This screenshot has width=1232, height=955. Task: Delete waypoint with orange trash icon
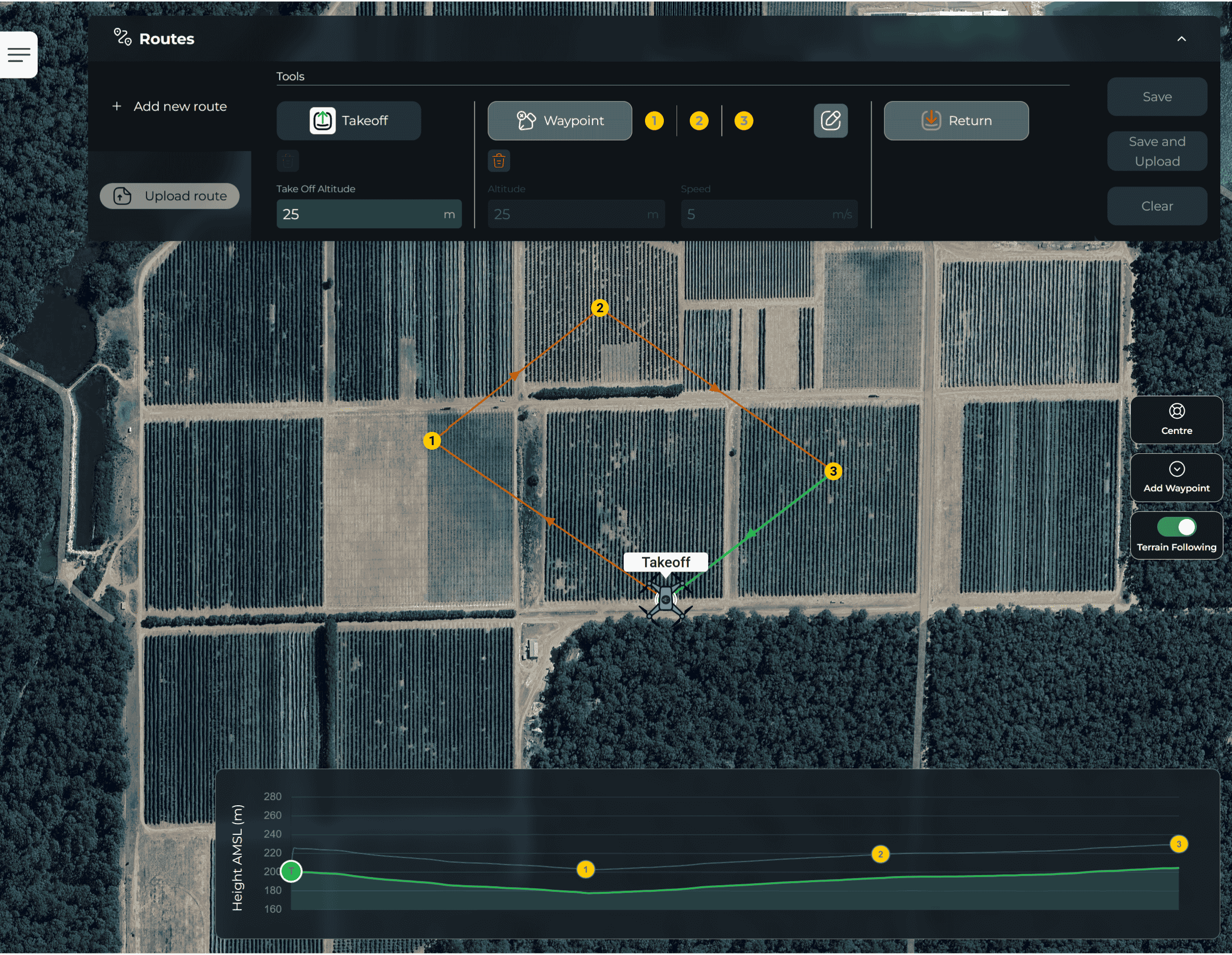pos(499,161)
